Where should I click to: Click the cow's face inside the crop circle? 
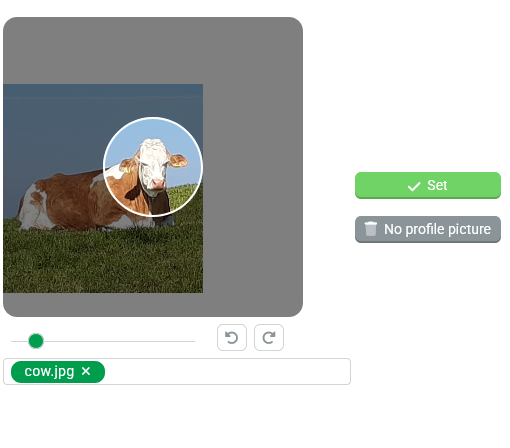[x=152, y=167]
